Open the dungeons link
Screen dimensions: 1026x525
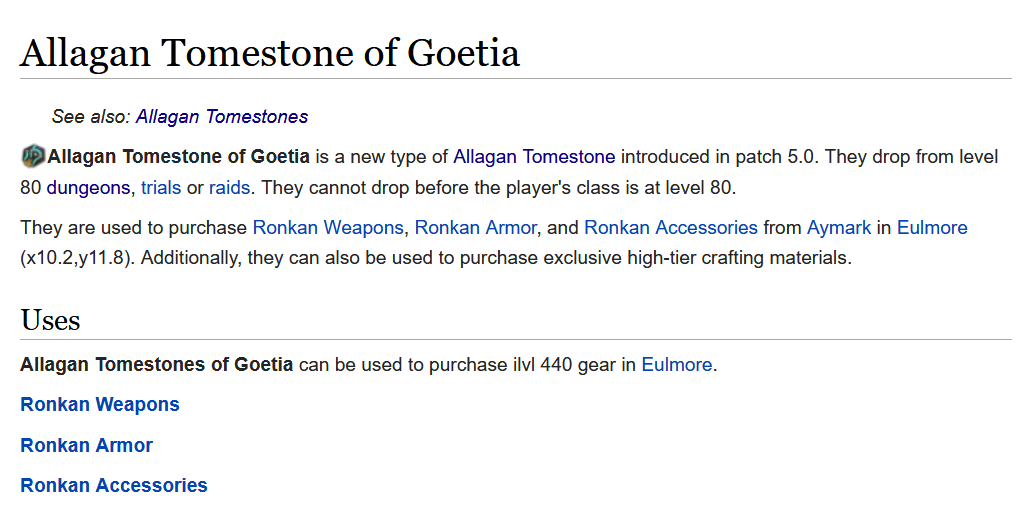pyautogui.click(x=88, y=187)
